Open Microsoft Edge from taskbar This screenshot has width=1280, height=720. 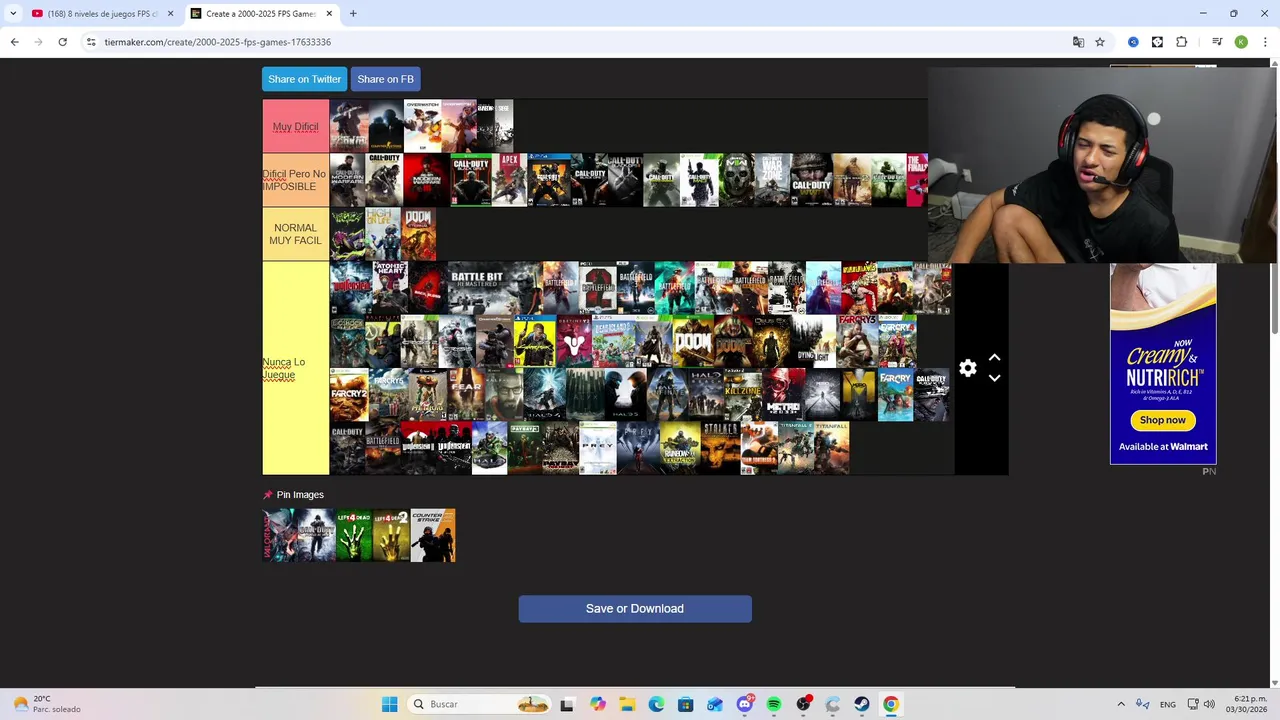pos(656,704)
